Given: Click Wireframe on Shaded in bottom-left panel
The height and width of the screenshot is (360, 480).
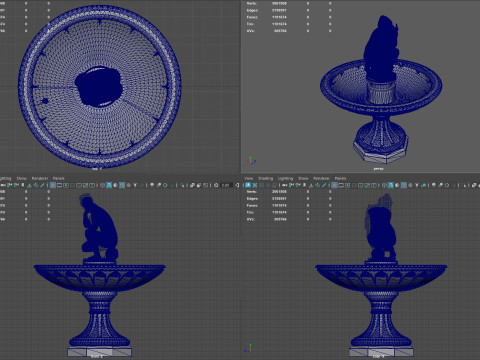Looking at the screenshot, I should click(122, 185).
